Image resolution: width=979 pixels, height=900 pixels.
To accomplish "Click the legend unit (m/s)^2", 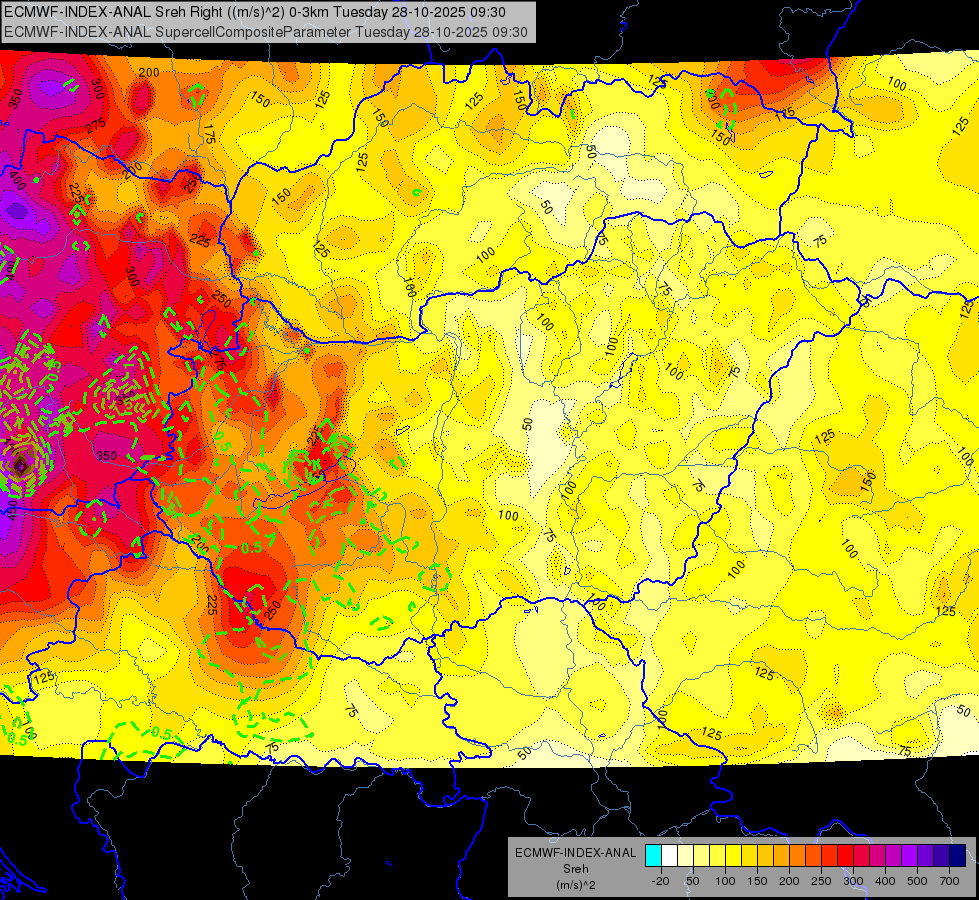I will point(576,885).
